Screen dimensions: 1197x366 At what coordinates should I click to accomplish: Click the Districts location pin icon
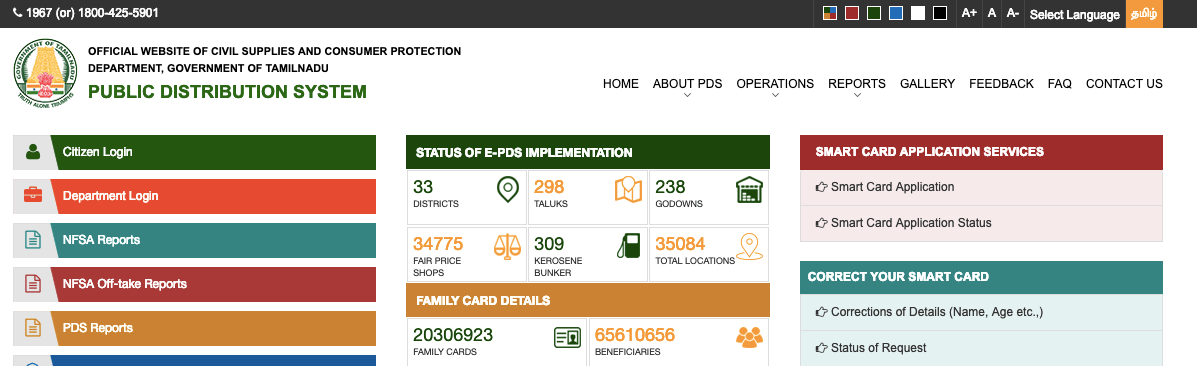(508, 189)
